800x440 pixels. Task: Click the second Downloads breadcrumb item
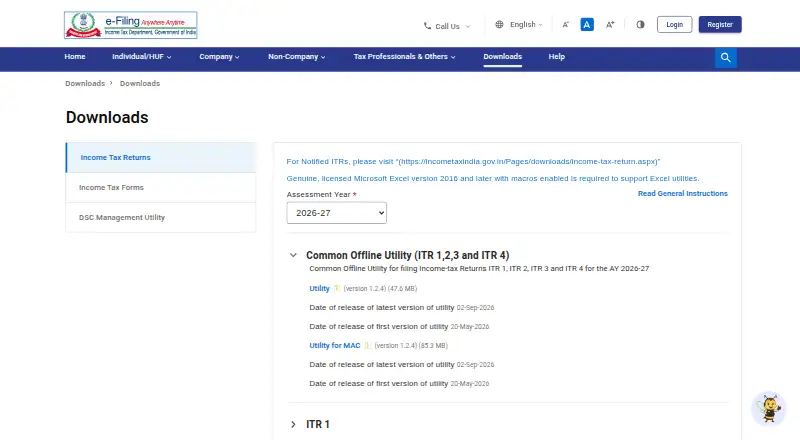(140, 83)
